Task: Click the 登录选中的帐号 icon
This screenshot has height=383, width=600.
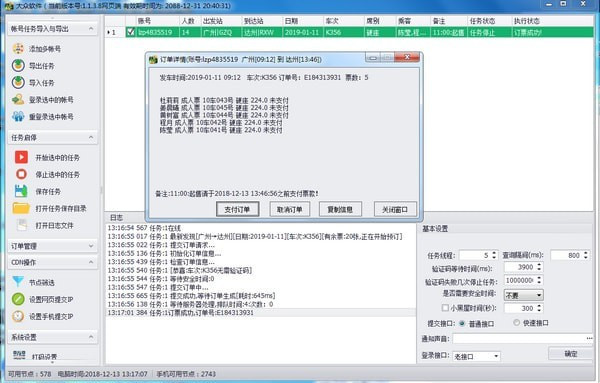Action: pyautogui.click(x=18, y=99)
